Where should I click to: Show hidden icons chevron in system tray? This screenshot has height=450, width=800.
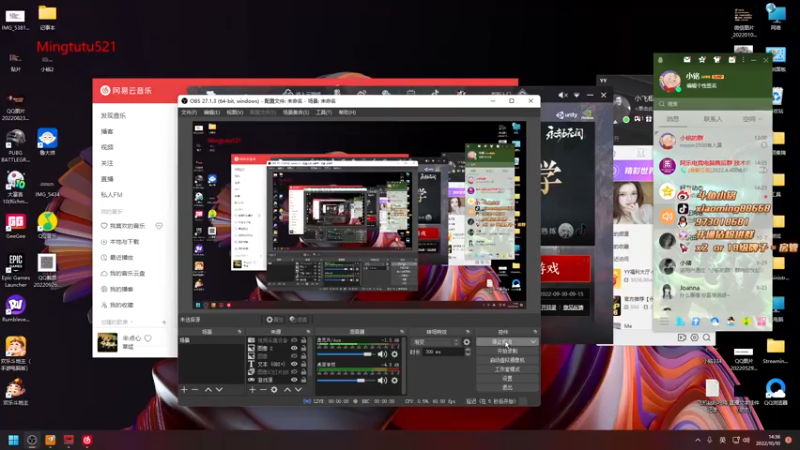click(x=698, y=440)
